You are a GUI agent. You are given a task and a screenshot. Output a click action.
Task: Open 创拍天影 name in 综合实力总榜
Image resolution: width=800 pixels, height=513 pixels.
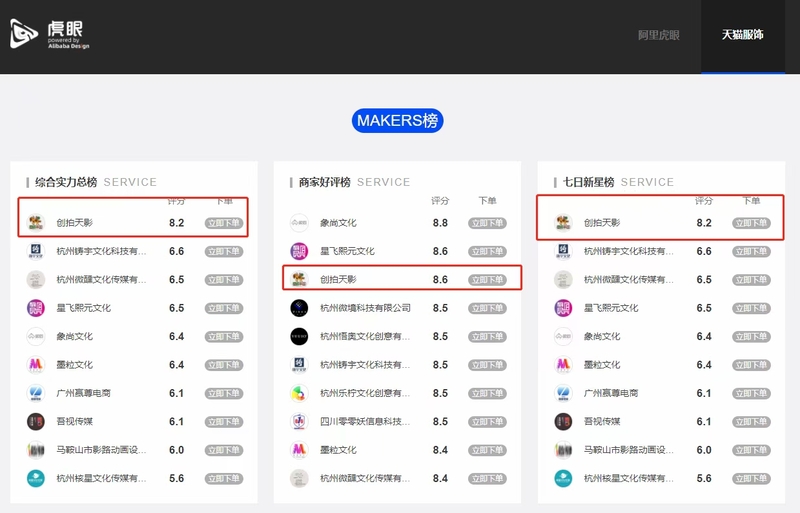tap(74, 223)
